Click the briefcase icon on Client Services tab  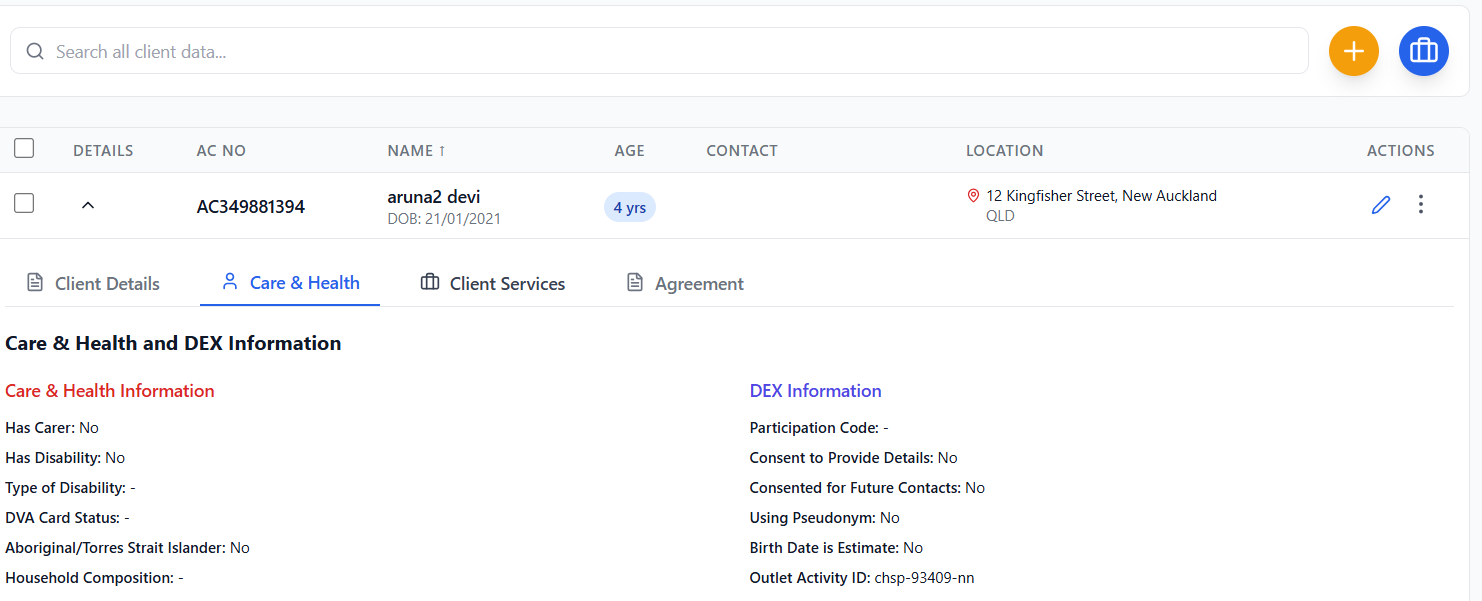[x=430, y=283]
